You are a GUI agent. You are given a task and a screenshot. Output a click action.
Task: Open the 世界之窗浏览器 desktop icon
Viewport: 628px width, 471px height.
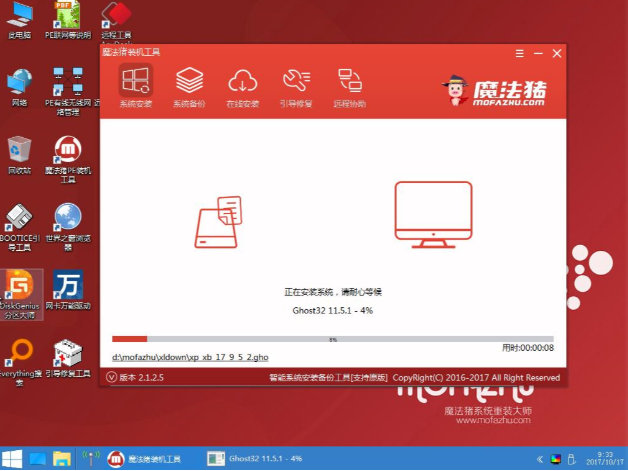click(68, 227)
